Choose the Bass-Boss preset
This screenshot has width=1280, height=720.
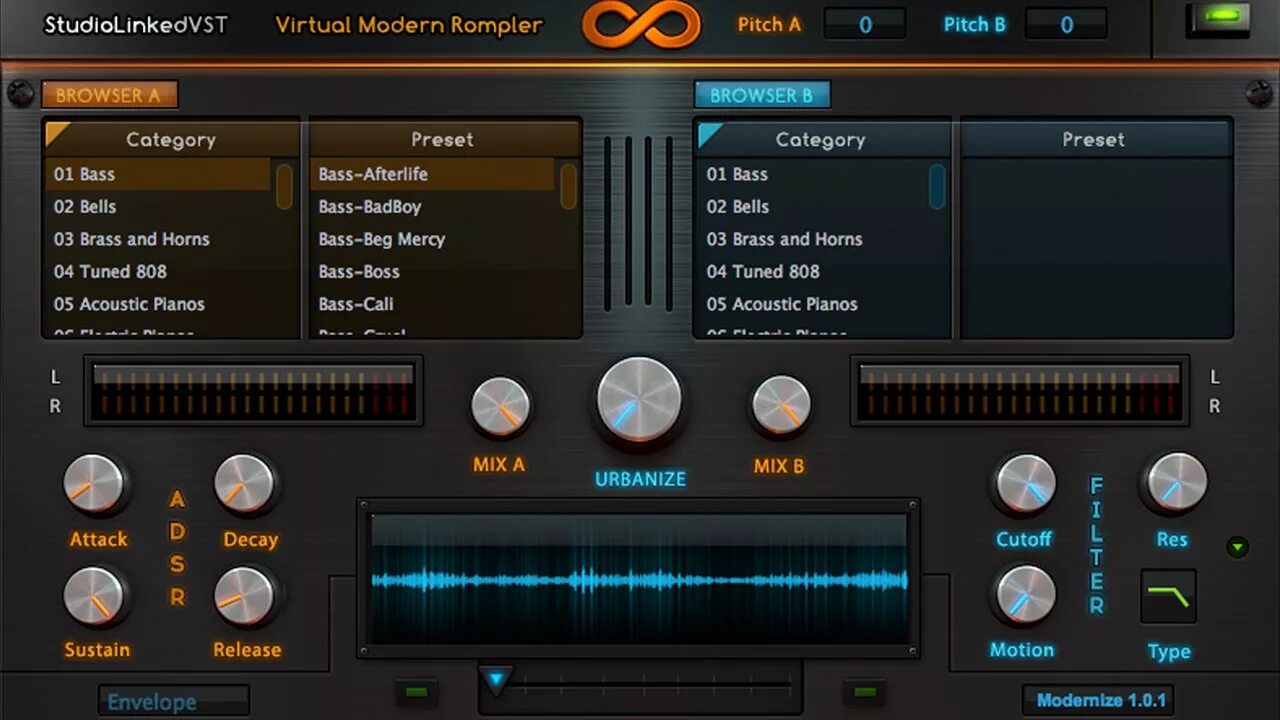(x=433, y=271)
